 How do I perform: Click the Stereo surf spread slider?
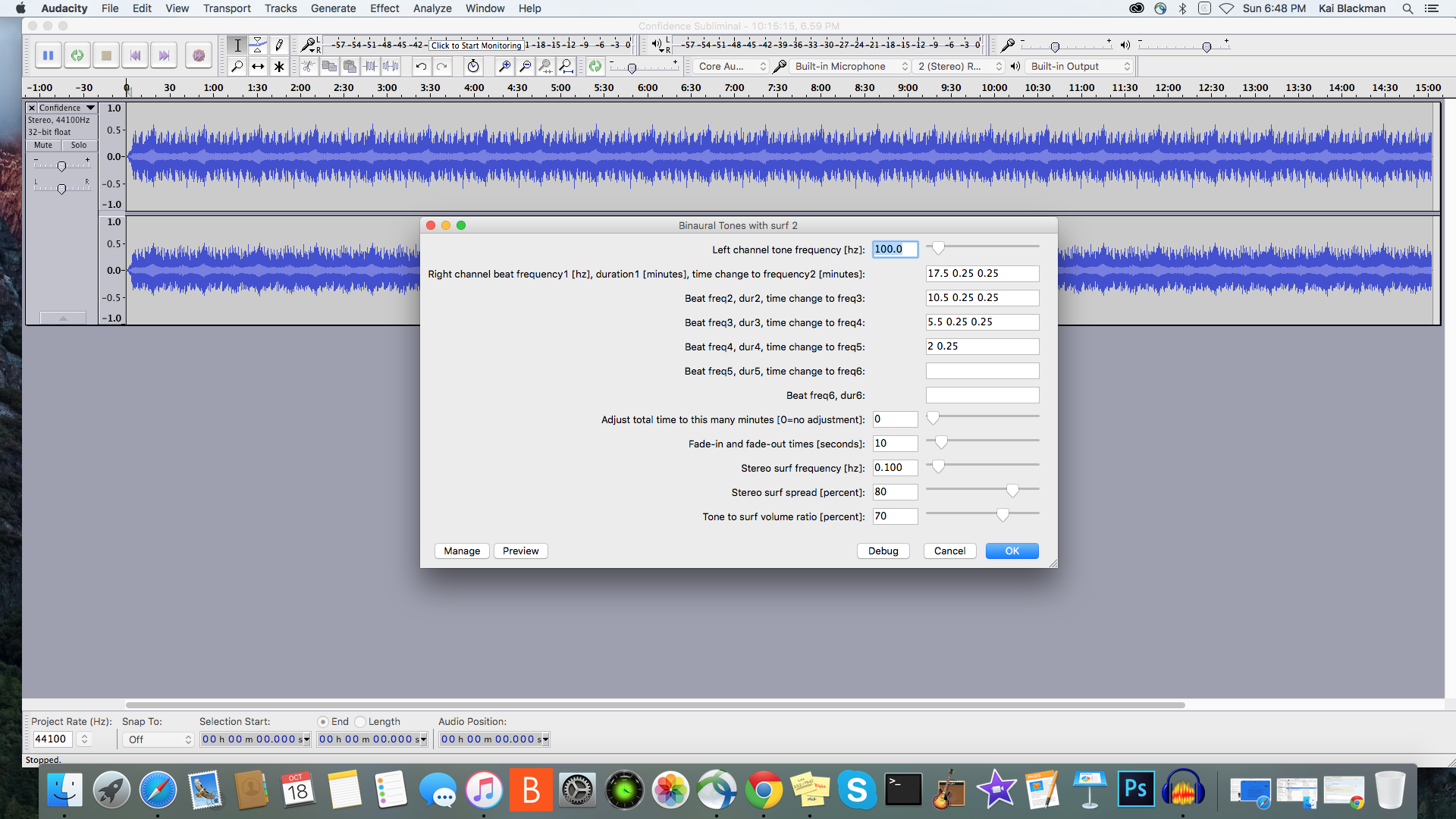pos(983,491)
